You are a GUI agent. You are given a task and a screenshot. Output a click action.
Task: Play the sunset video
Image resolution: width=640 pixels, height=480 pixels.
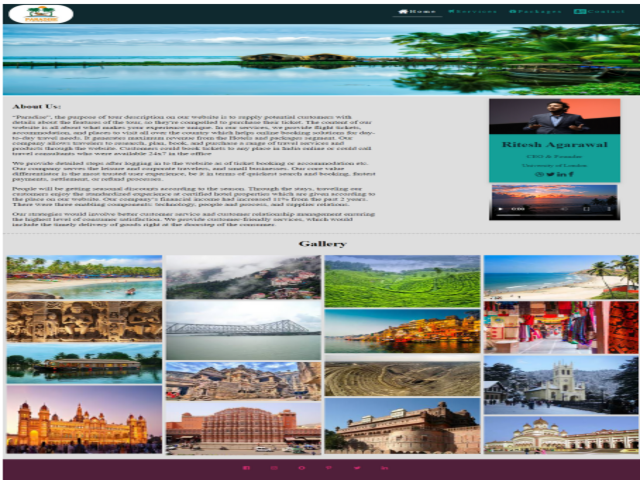pos(501,210)
